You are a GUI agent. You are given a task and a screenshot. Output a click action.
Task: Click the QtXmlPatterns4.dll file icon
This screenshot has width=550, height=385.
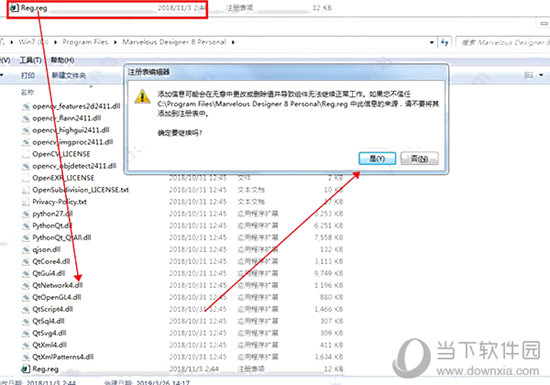coord(26,357)
